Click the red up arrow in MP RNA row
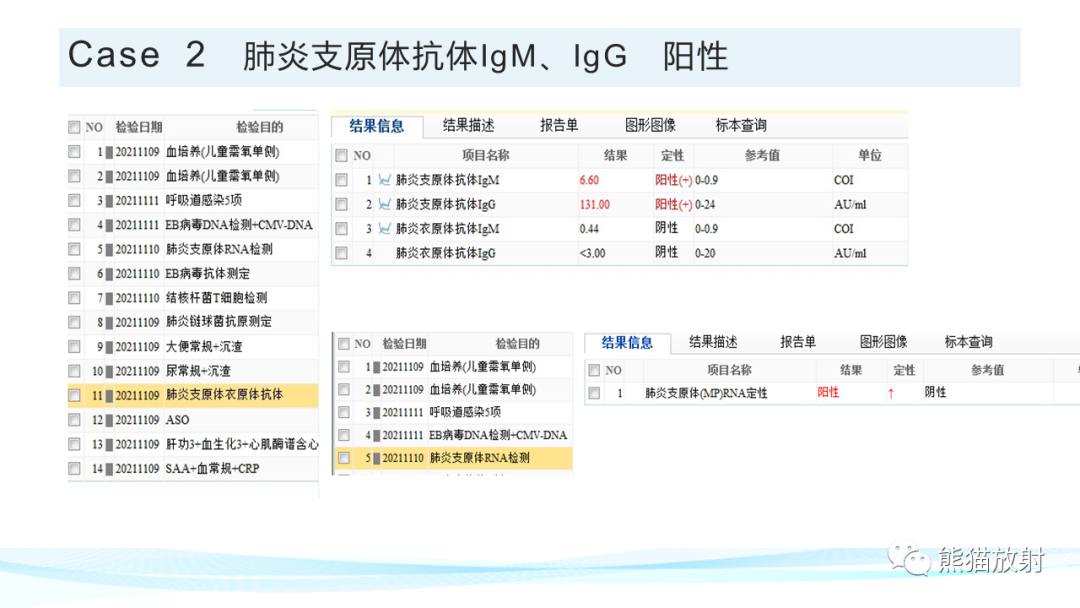 click(x=891, y=393)
